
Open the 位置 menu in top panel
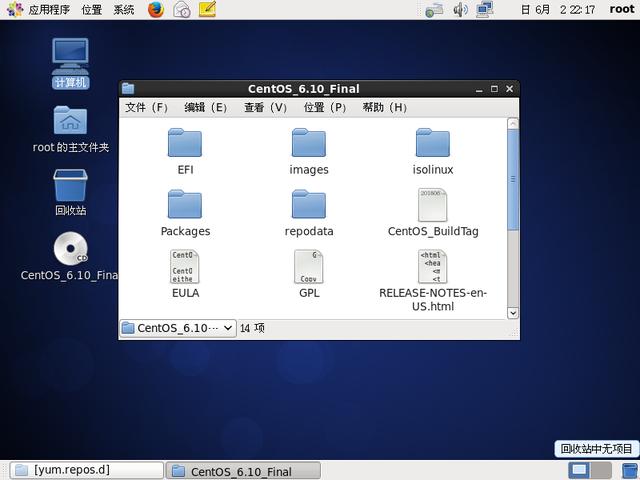91,9
